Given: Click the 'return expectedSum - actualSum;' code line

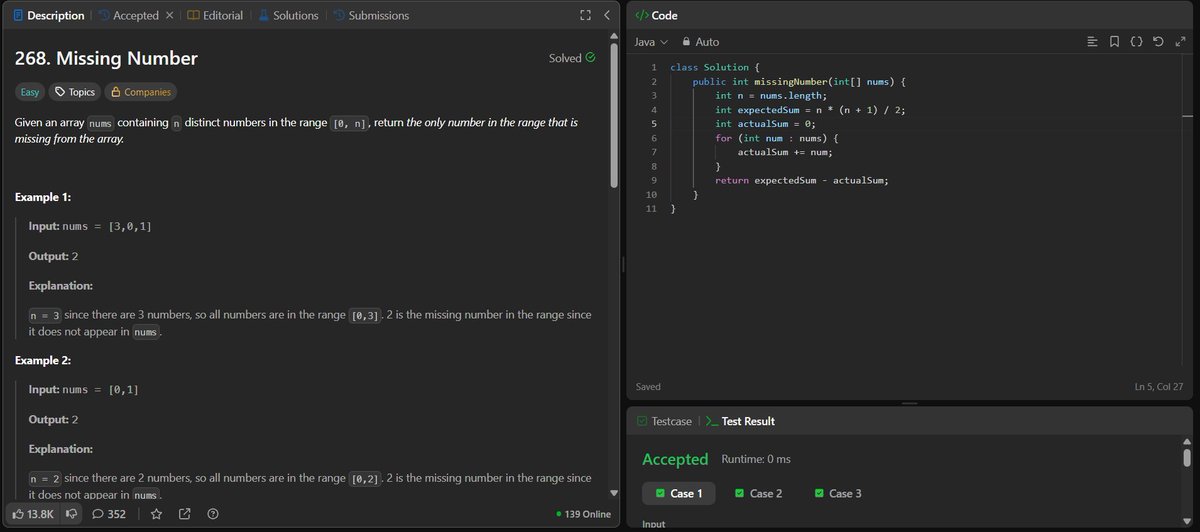Looking at the screenshot, I should coord(802,180).
